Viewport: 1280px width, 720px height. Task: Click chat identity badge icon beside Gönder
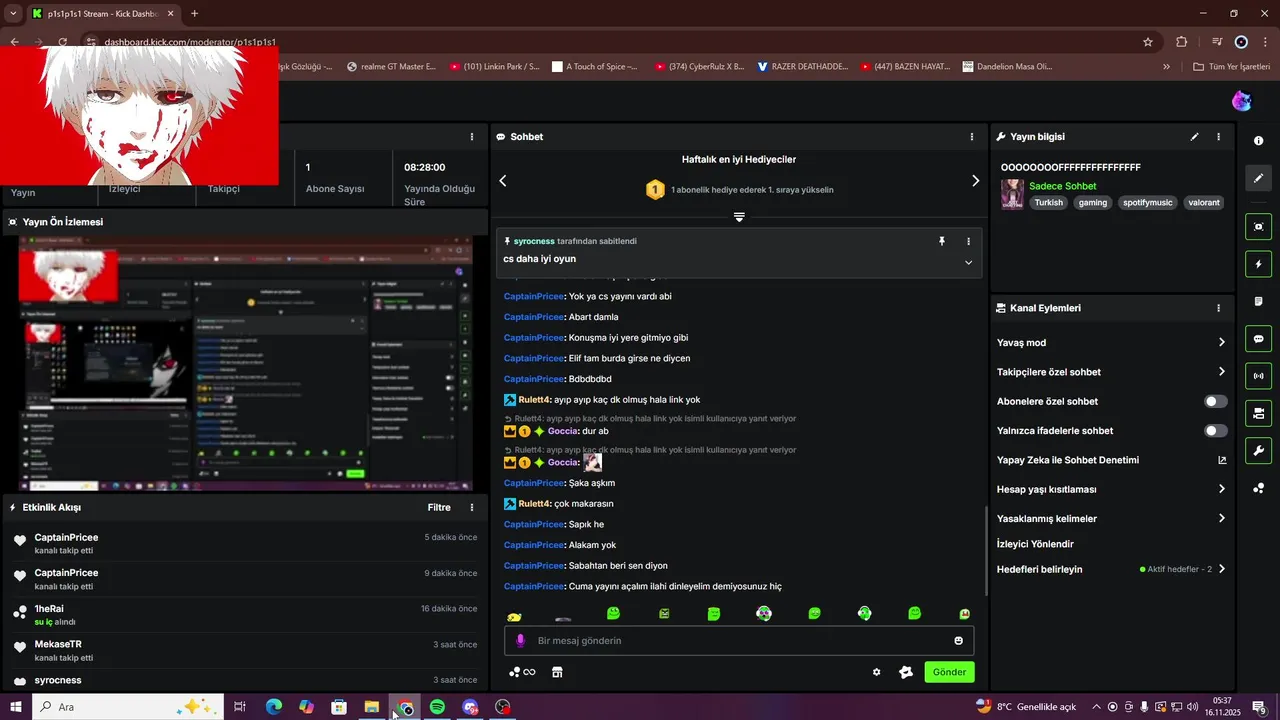click(x=906, y=672)
